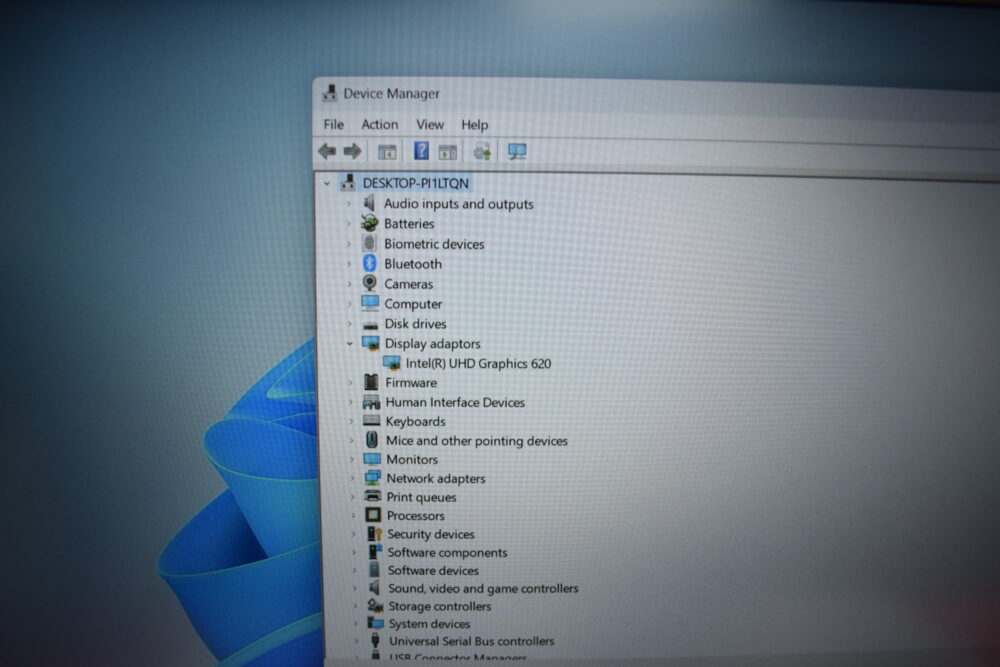1000x667 pixels.
Task: Click the Update driver toolbar icon
Action: [482, 151]
